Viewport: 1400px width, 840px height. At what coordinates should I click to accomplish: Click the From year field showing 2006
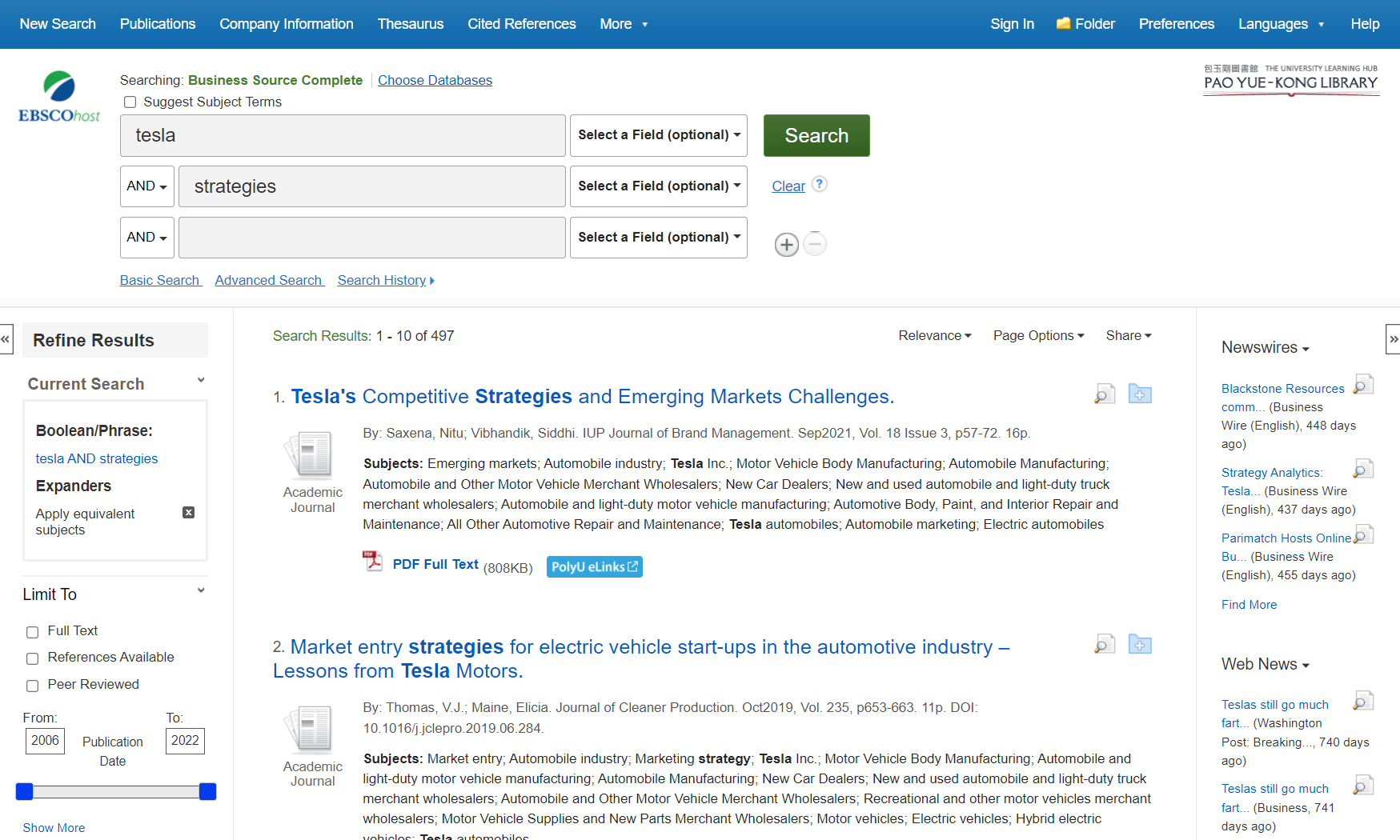pyautogui.click(x=45, y=741)
